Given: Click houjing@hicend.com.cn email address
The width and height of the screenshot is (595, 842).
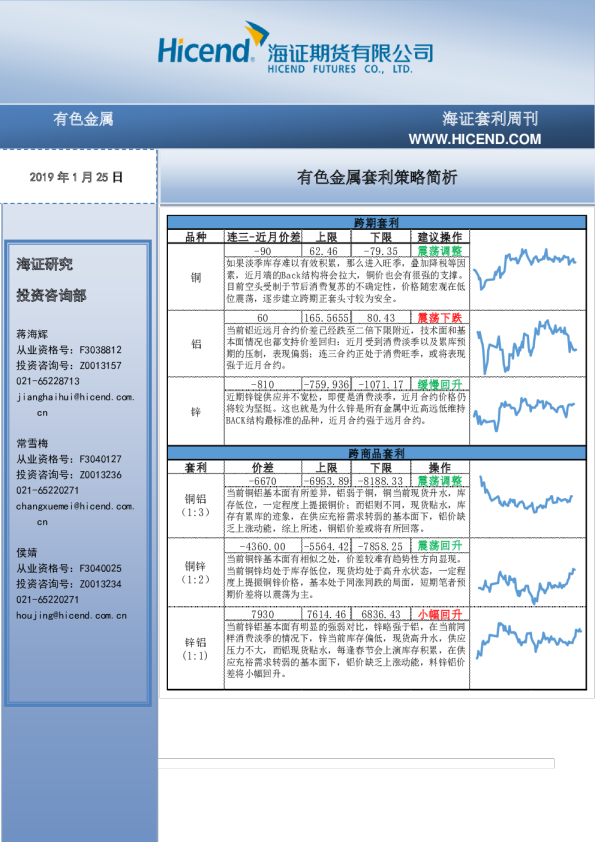Looking at the screenshot, I should (71, 615).
